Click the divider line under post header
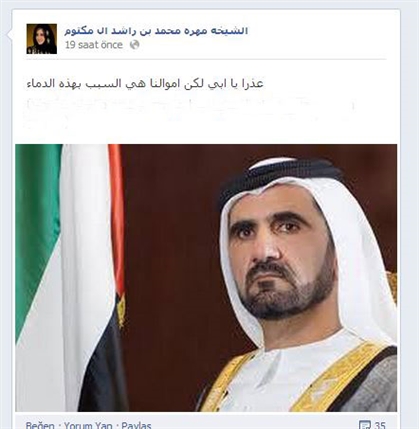 pyautogui.click(x=206, y=60)
